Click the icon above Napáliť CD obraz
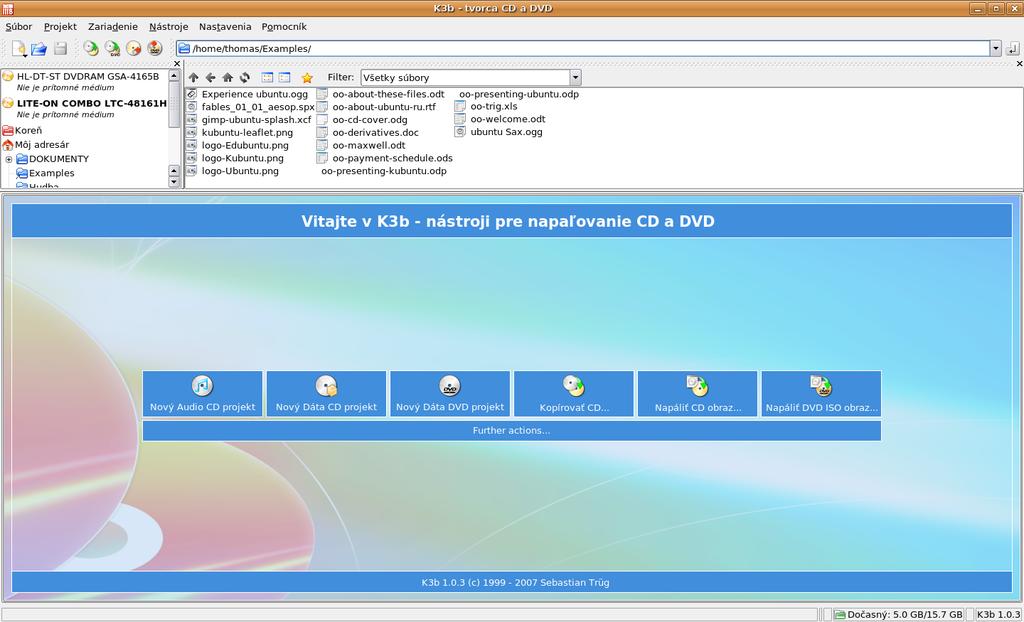Image resolution: width=1024 pixels, height=622 pixels. click(697, 385)
